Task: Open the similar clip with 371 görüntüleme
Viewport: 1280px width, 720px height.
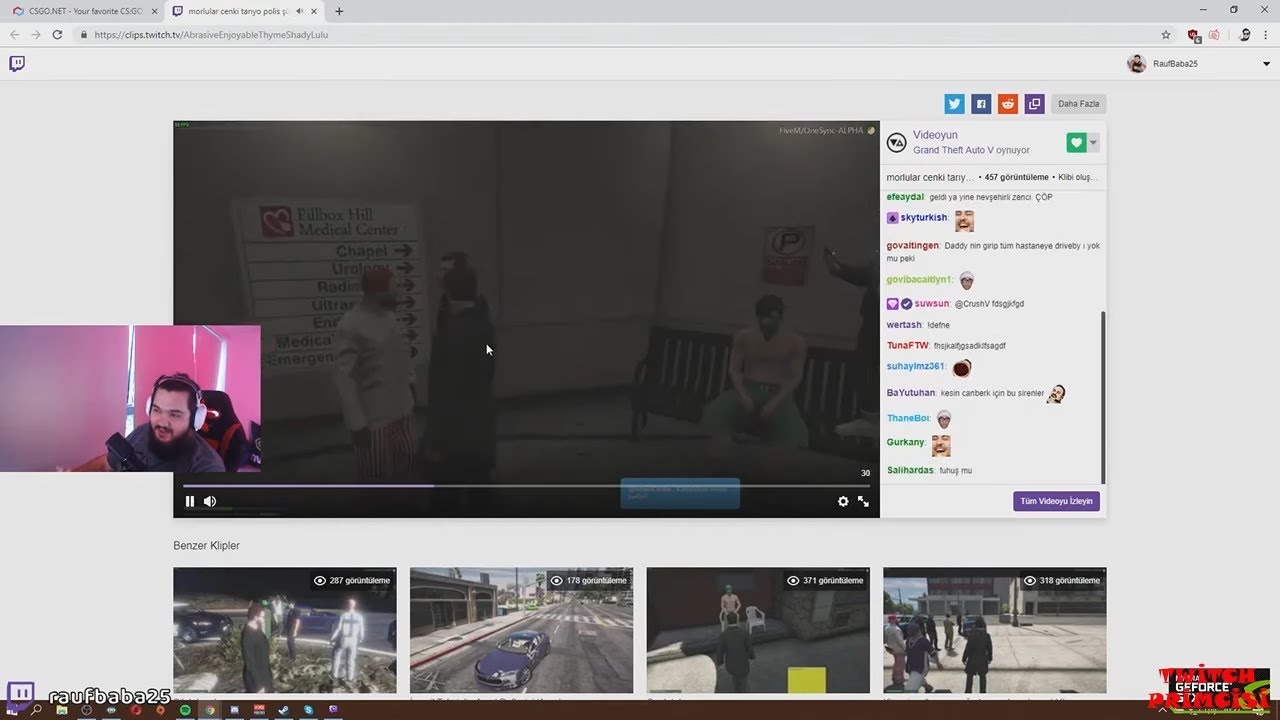Action: click(758, 631)
